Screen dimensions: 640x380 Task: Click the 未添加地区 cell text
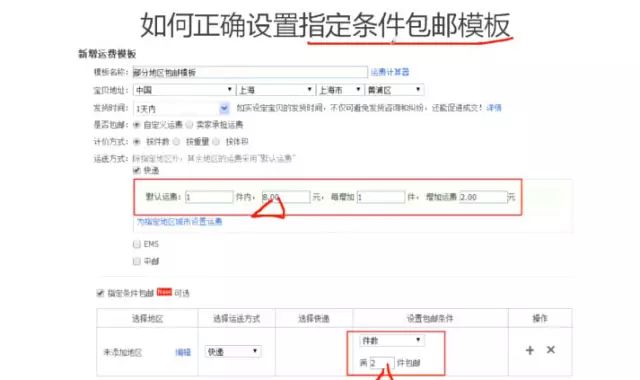[122, 352]
